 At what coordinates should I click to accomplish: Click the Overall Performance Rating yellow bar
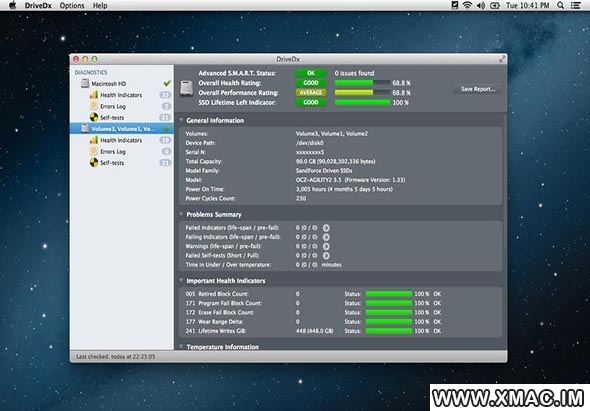tap(363, 93)
